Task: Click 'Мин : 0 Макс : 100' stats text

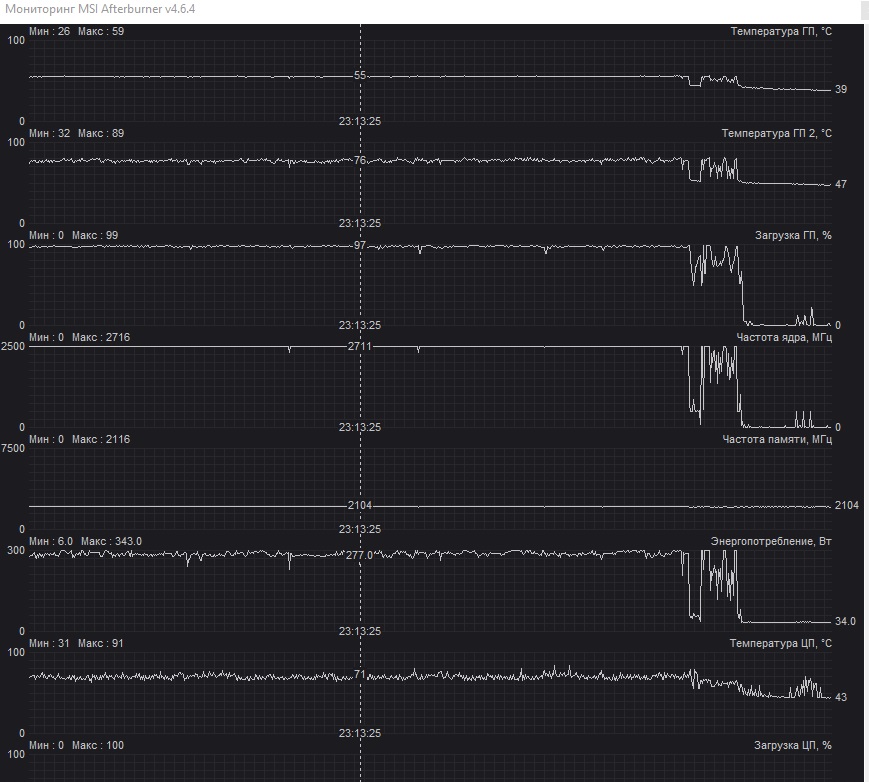Action: pyautogui.click(x=76, y=745)
